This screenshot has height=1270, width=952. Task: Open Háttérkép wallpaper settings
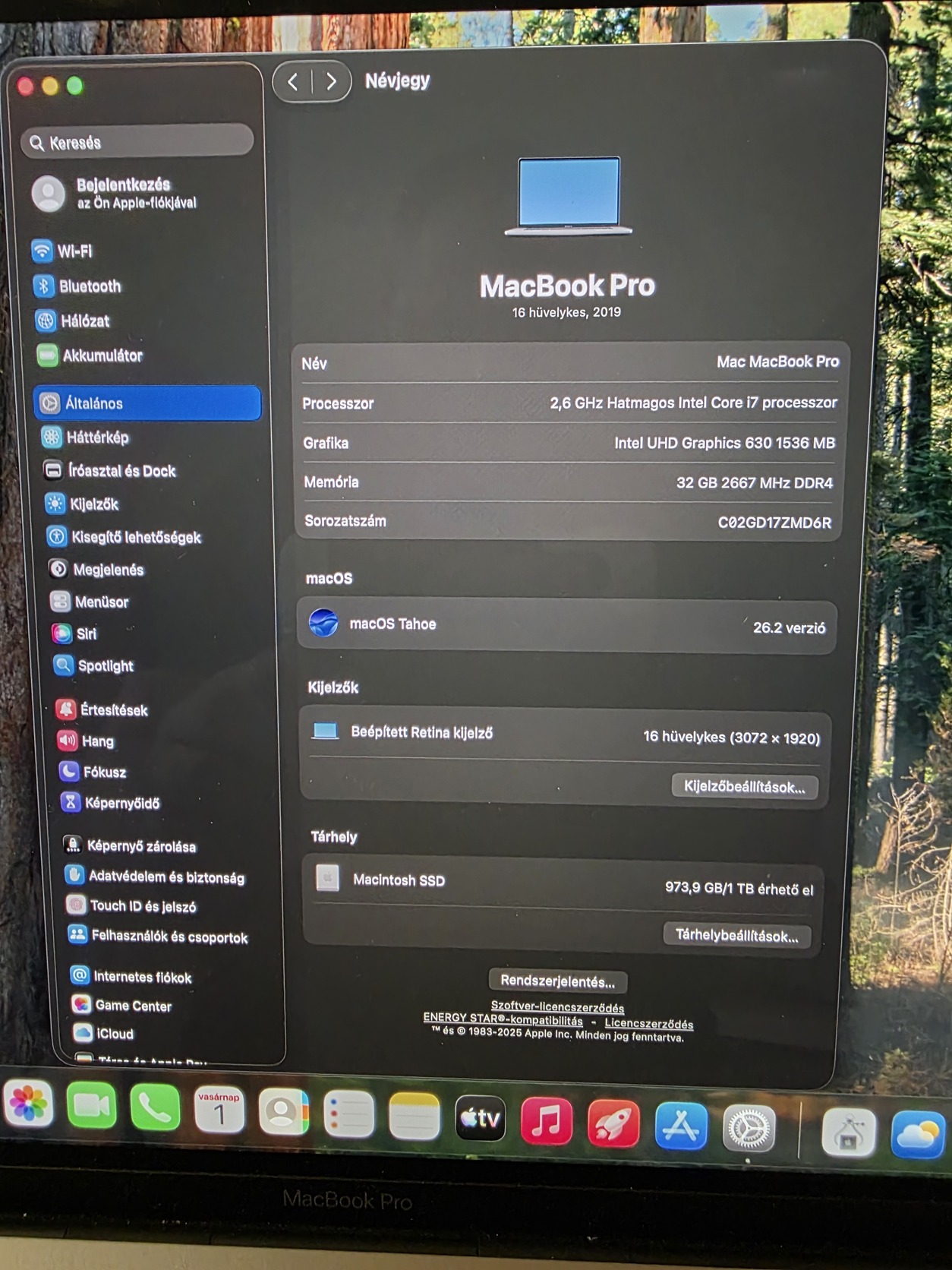[x=86, y=438]
